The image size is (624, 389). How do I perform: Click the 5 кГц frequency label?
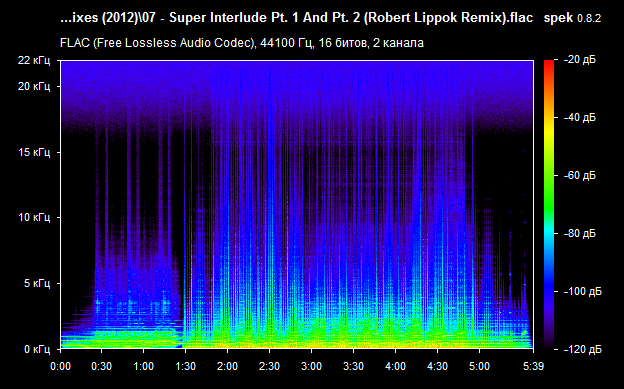[x=36, y=283]
